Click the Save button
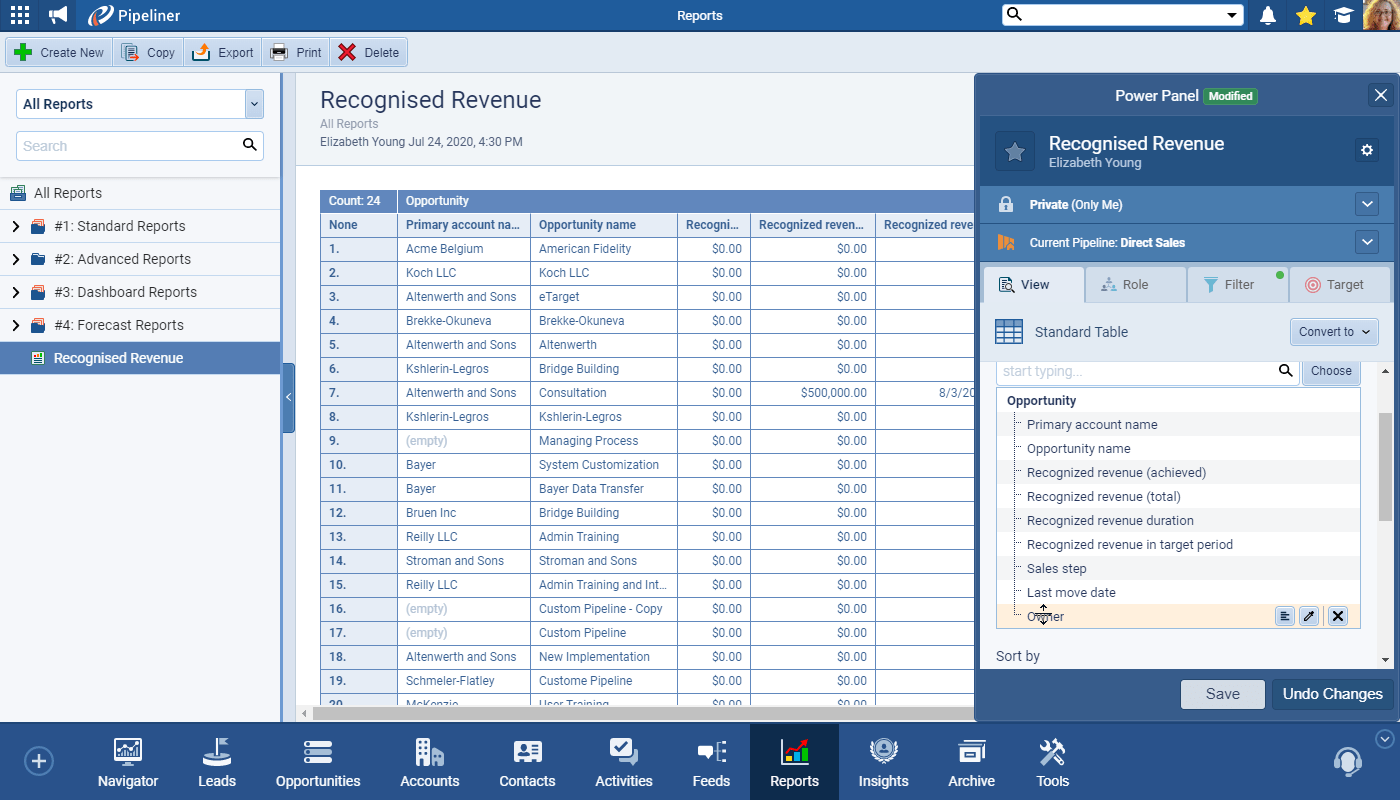This screenshot has height=800, width=1400. click(1222, 694)
